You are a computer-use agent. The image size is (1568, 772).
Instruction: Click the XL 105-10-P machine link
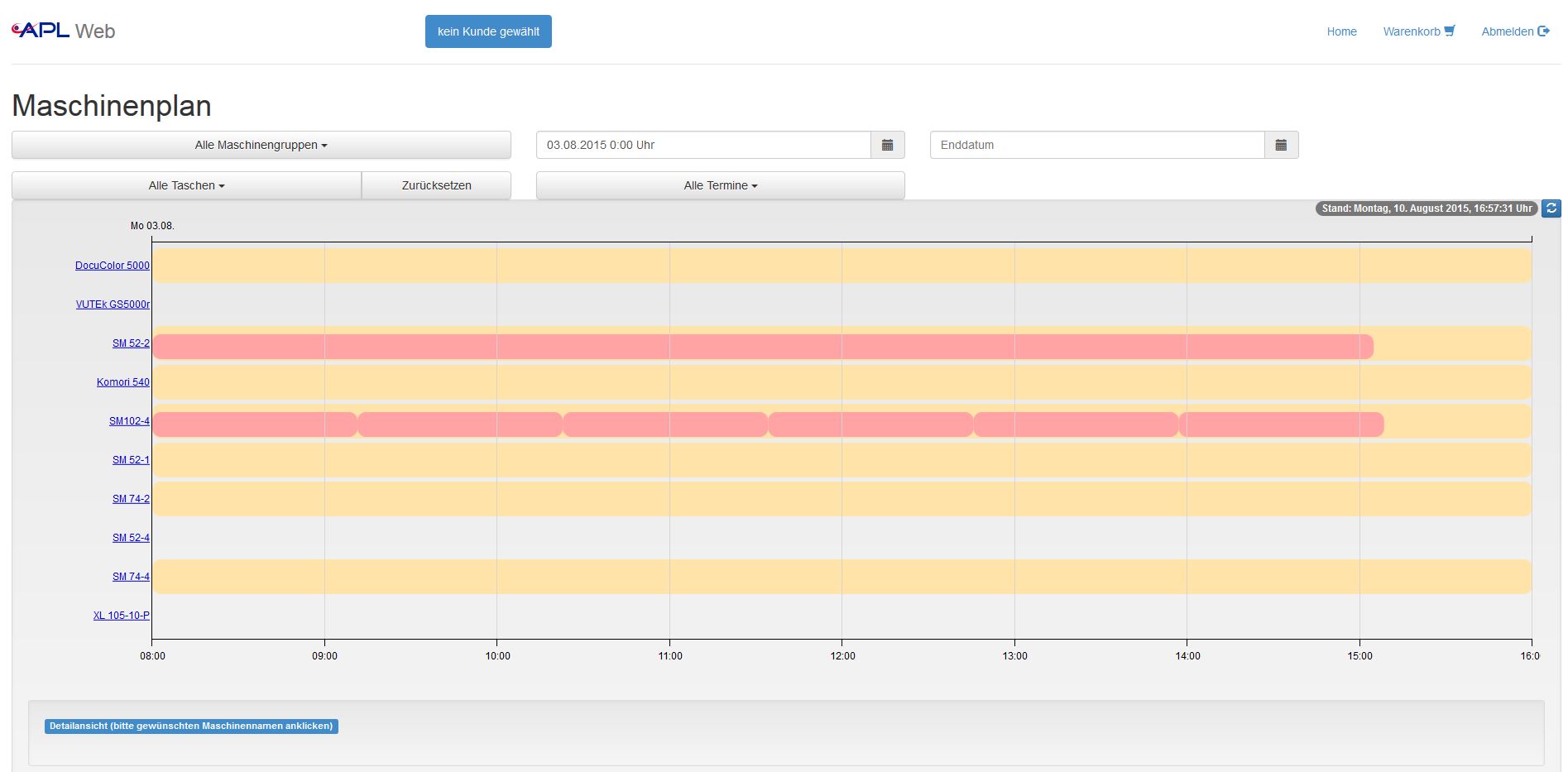click(122, 616)
